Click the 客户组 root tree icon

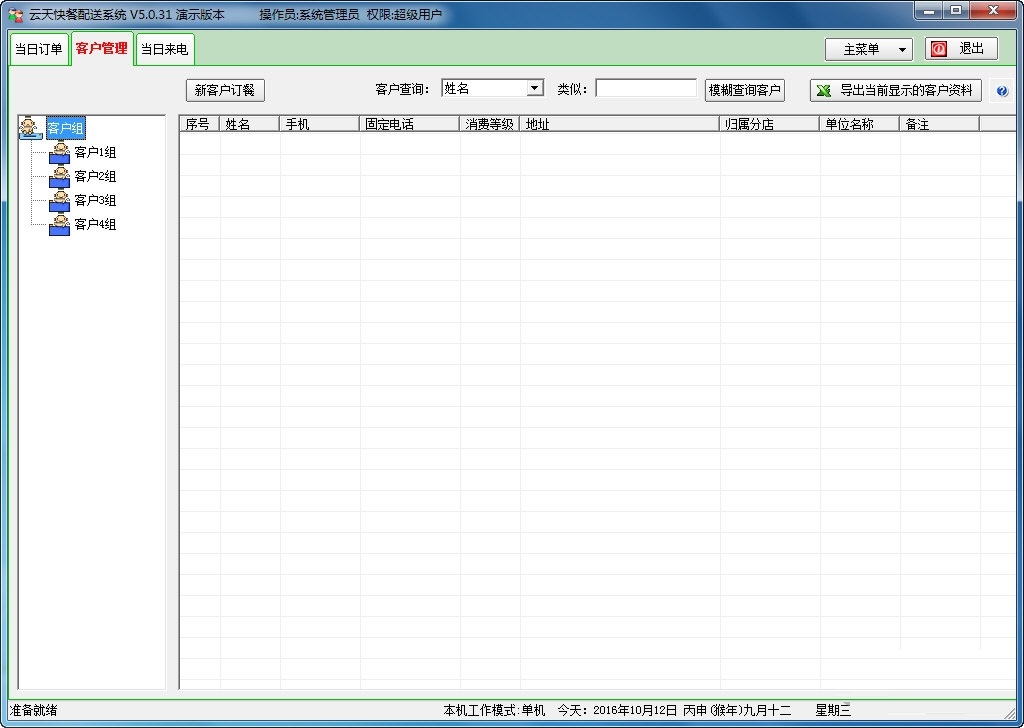(x=30, y=128)
